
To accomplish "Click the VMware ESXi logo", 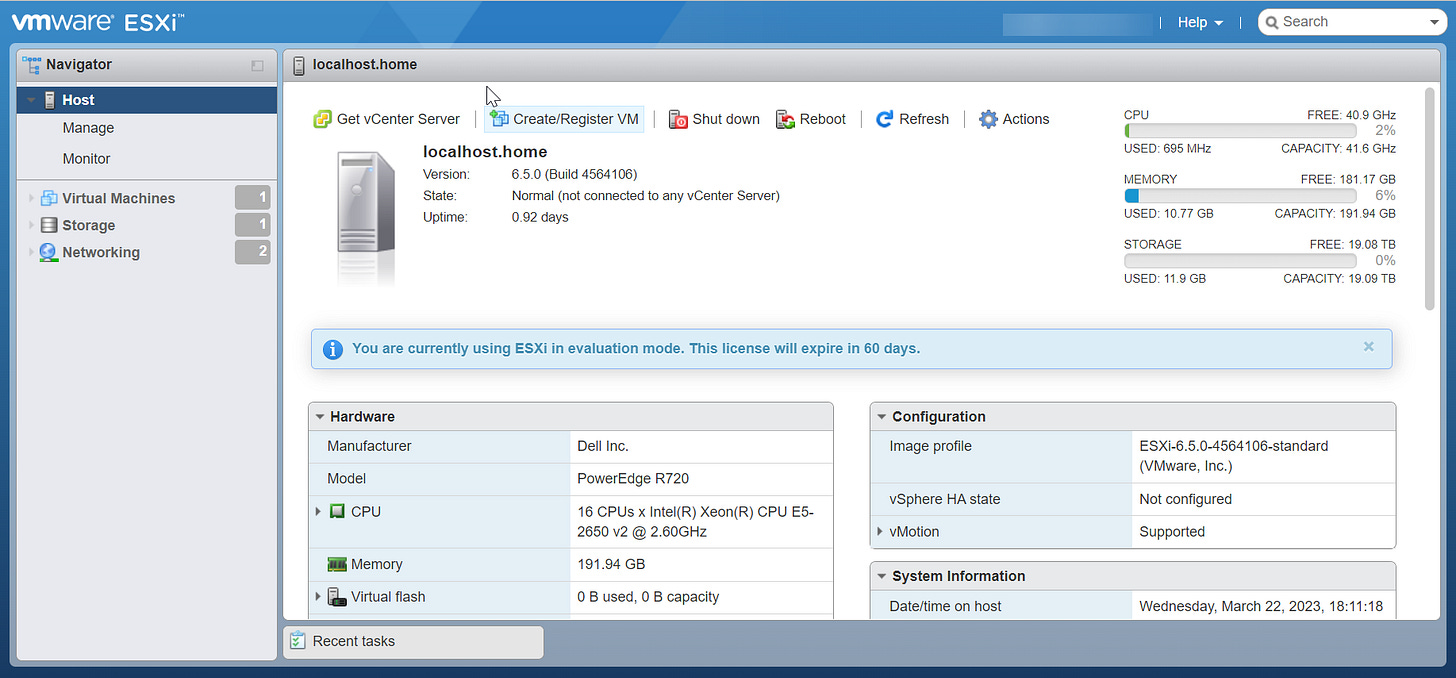I will (98, 22).
